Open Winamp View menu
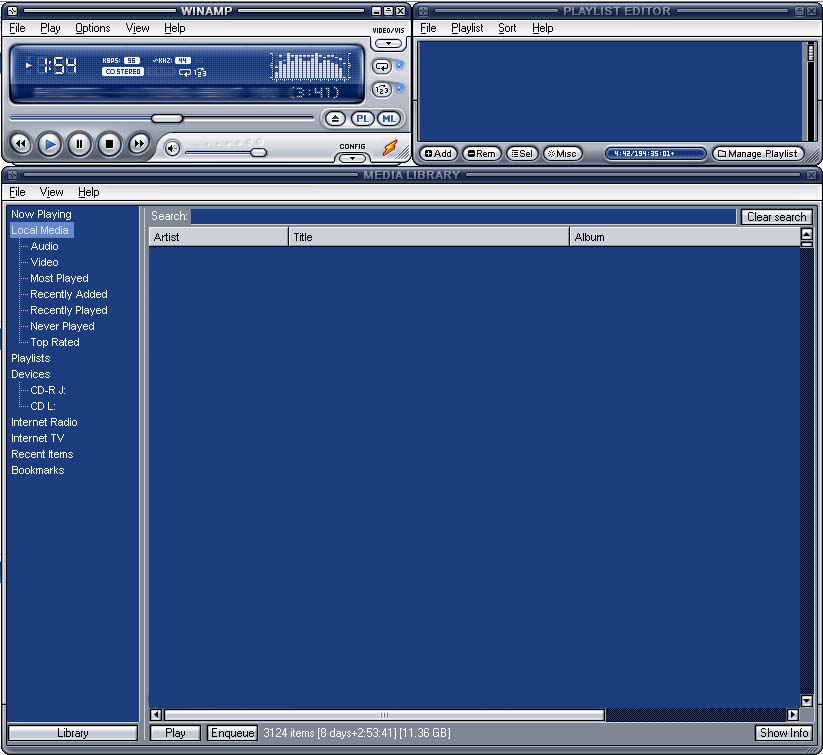Screen dimensions: 823x755 point(138,28)
